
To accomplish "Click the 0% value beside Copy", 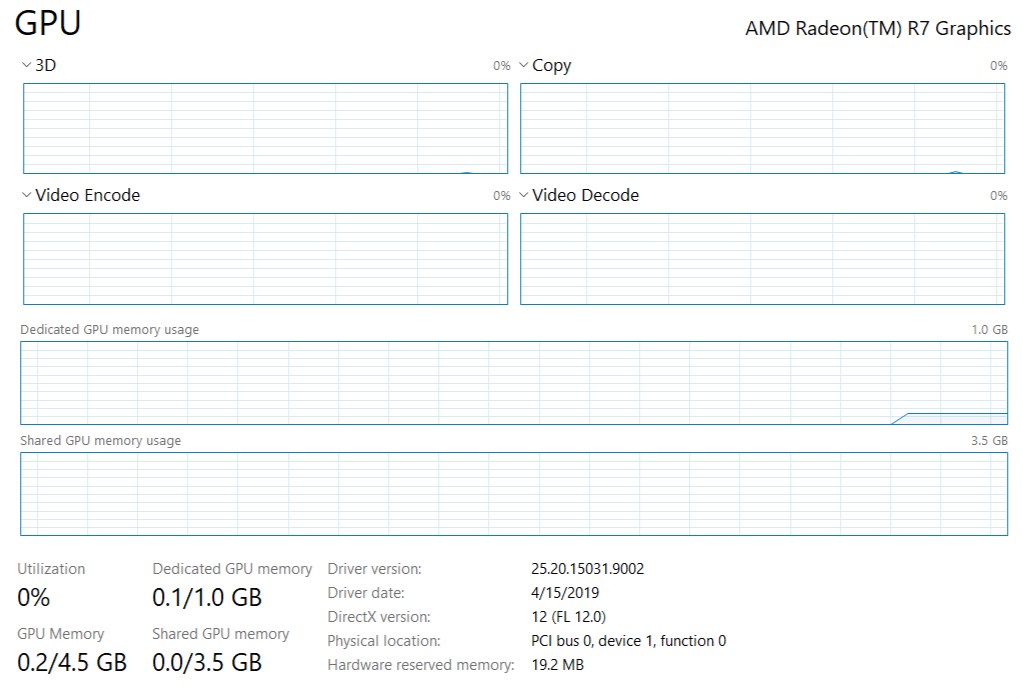I will click(999, 66).
